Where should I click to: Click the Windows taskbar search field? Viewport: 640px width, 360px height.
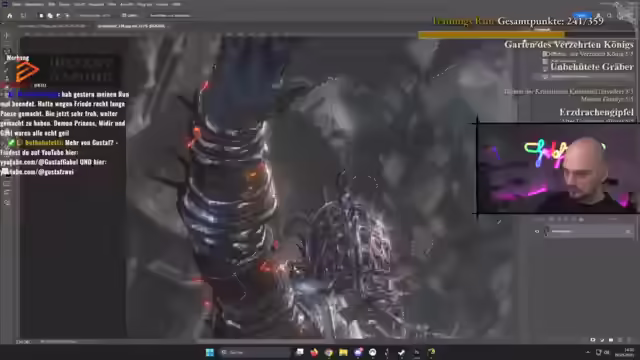pyautogui.click(x=255, y=352)
